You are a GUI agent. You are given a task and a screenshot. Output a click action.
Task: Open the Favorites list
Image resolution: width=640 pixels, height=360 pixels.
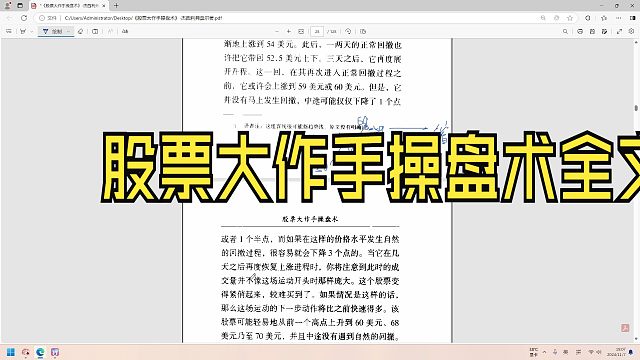pos(604,18)
